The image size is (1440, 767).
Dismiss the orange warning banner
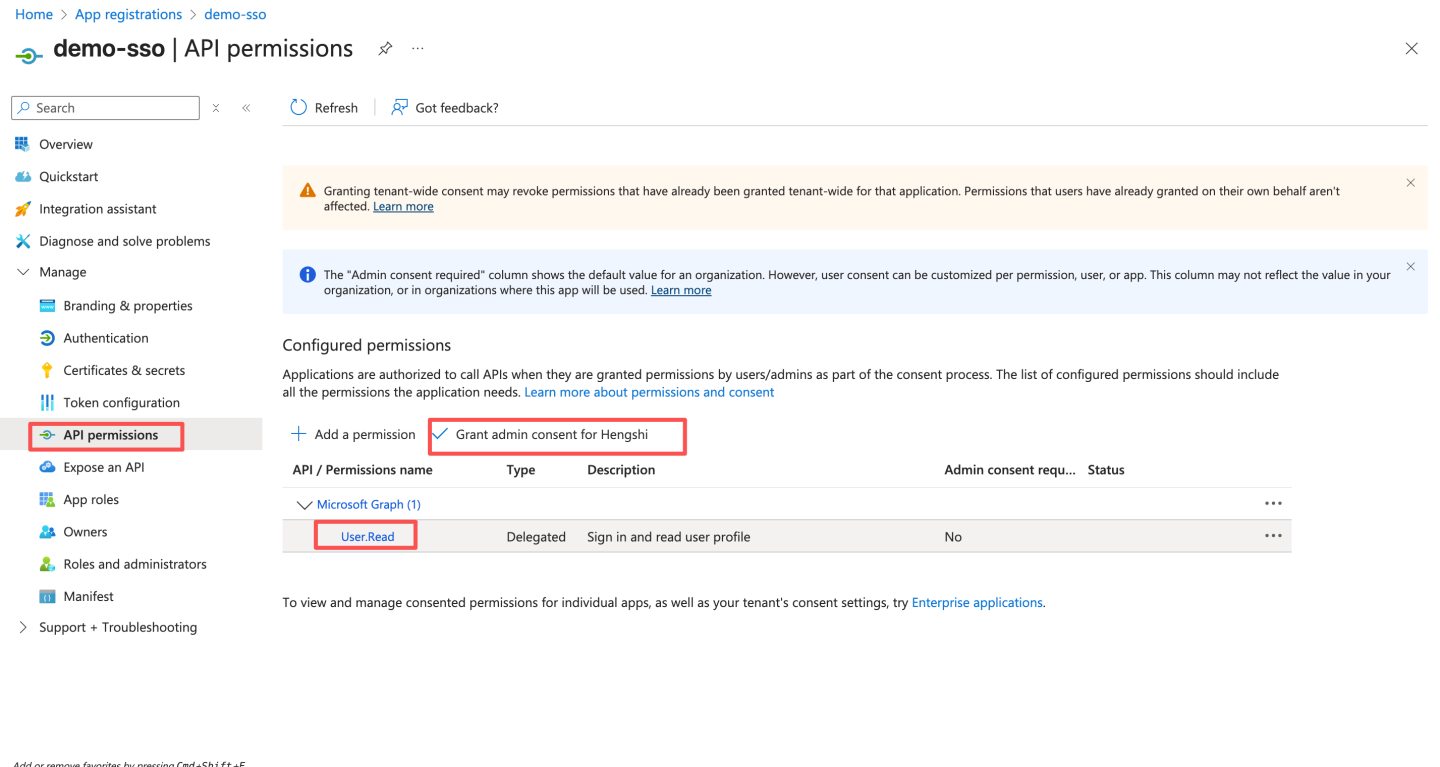point(1410,183)
